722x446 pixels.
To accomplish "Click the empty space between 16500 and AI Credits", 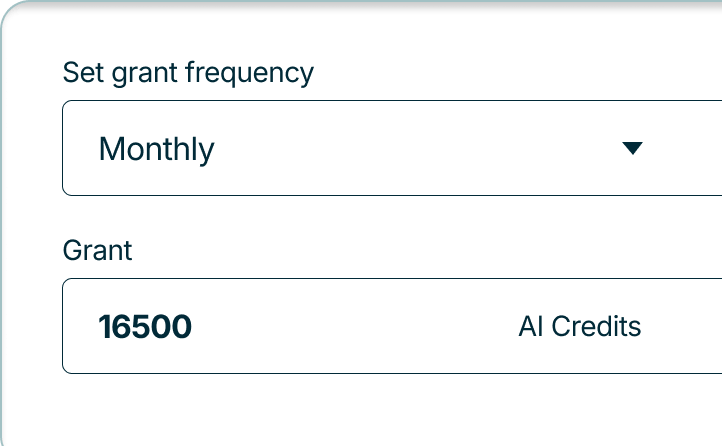I will pos(350,327).
